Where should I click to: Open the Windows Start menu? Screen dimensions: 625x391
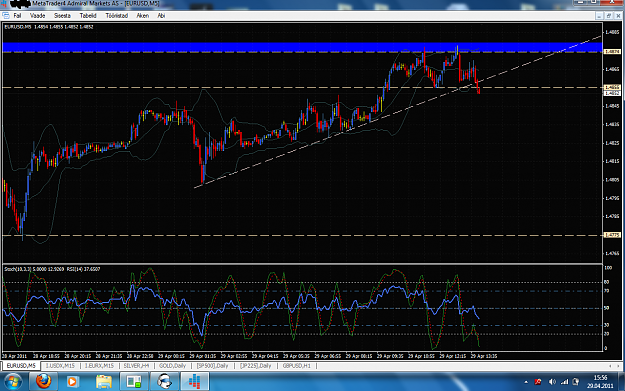(x=13, y=381)
